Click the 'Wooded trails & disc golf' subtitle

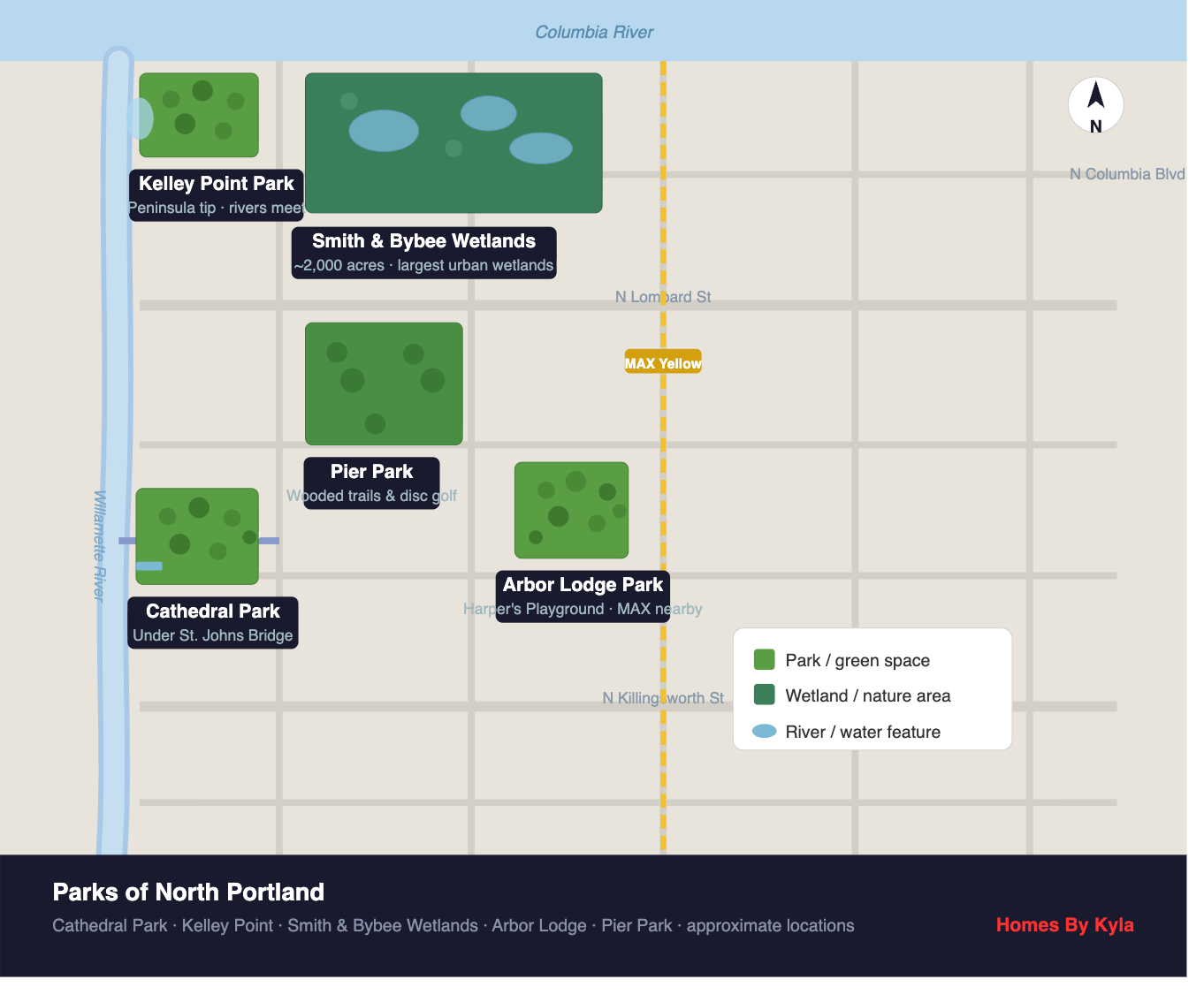tap(371, 496)
